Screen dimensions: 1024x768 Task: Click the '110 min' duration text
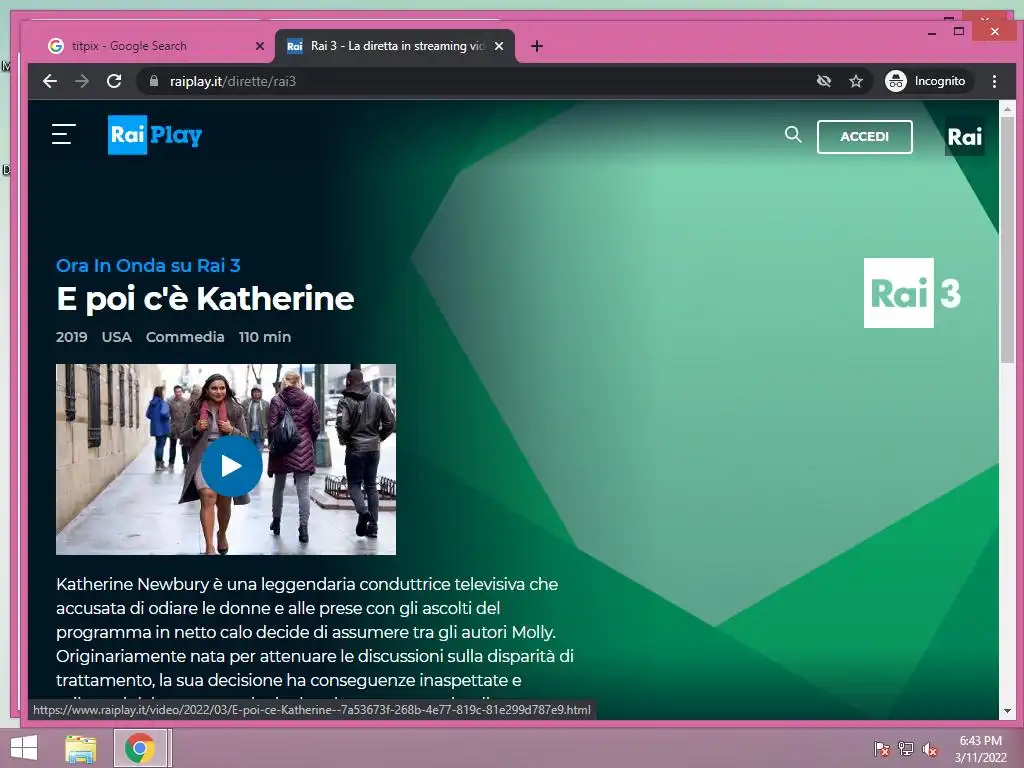[264, 337]
